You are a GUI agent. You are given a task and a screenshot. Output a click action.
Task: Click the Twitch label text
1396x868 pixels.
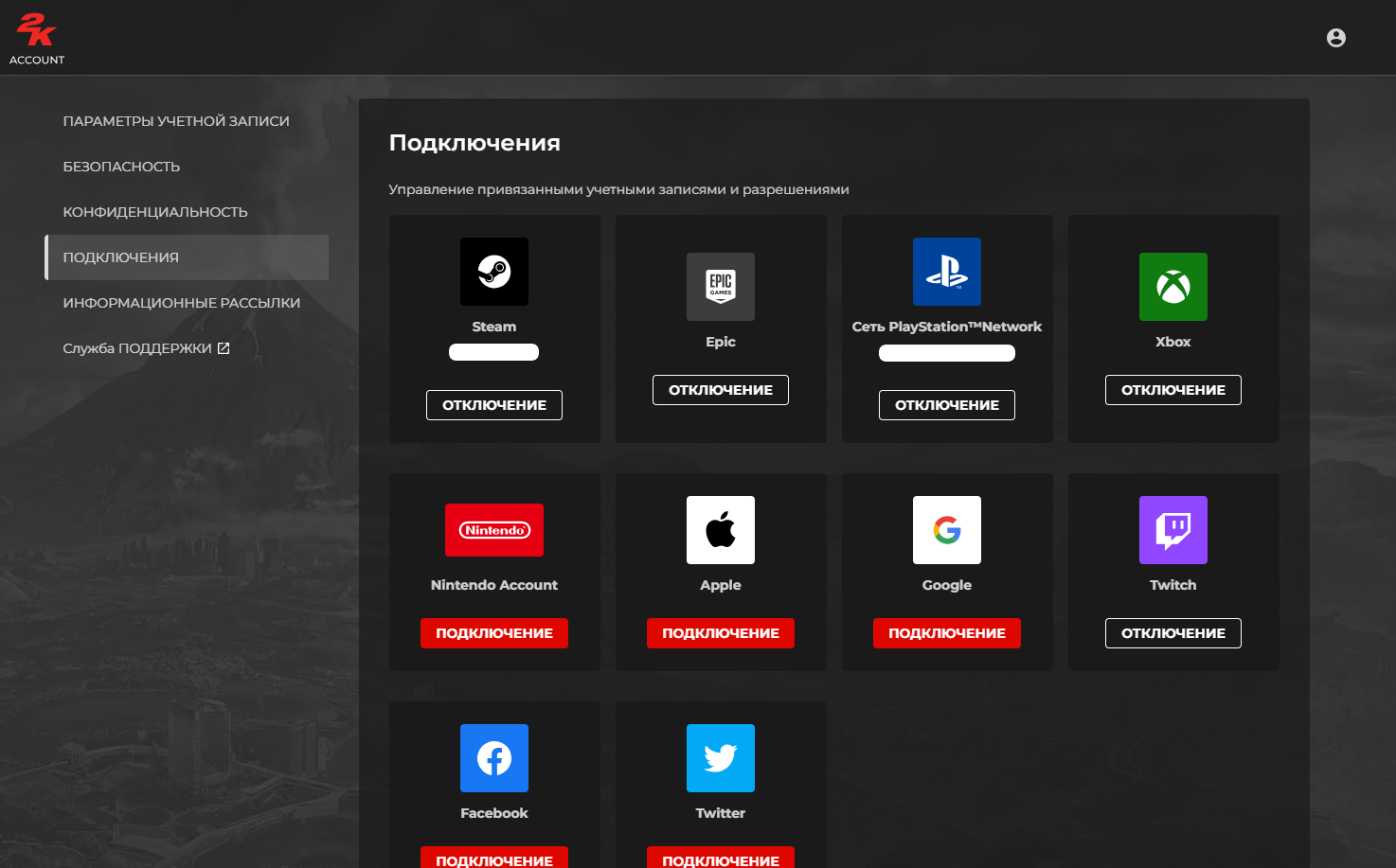pos(1173,585)
